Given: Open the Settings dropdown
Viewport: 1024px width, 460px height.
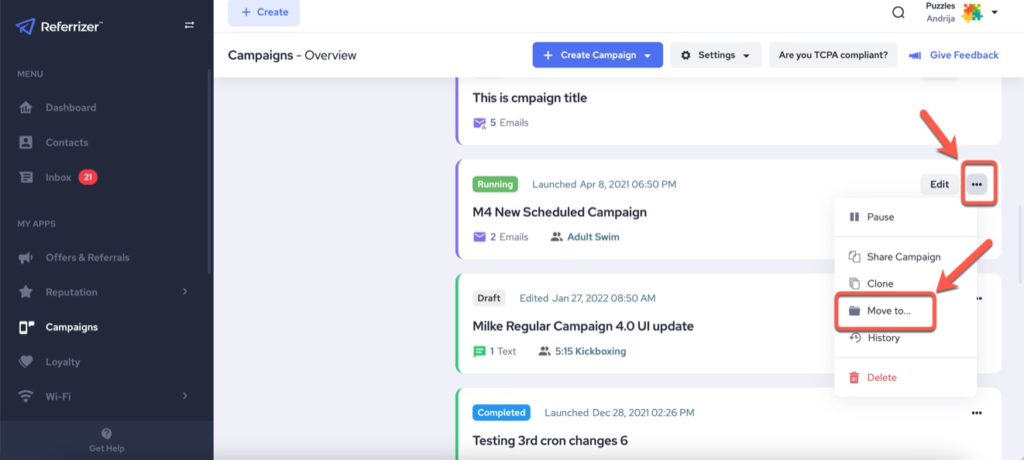Looking at the screenshot, I should point(715,55).
